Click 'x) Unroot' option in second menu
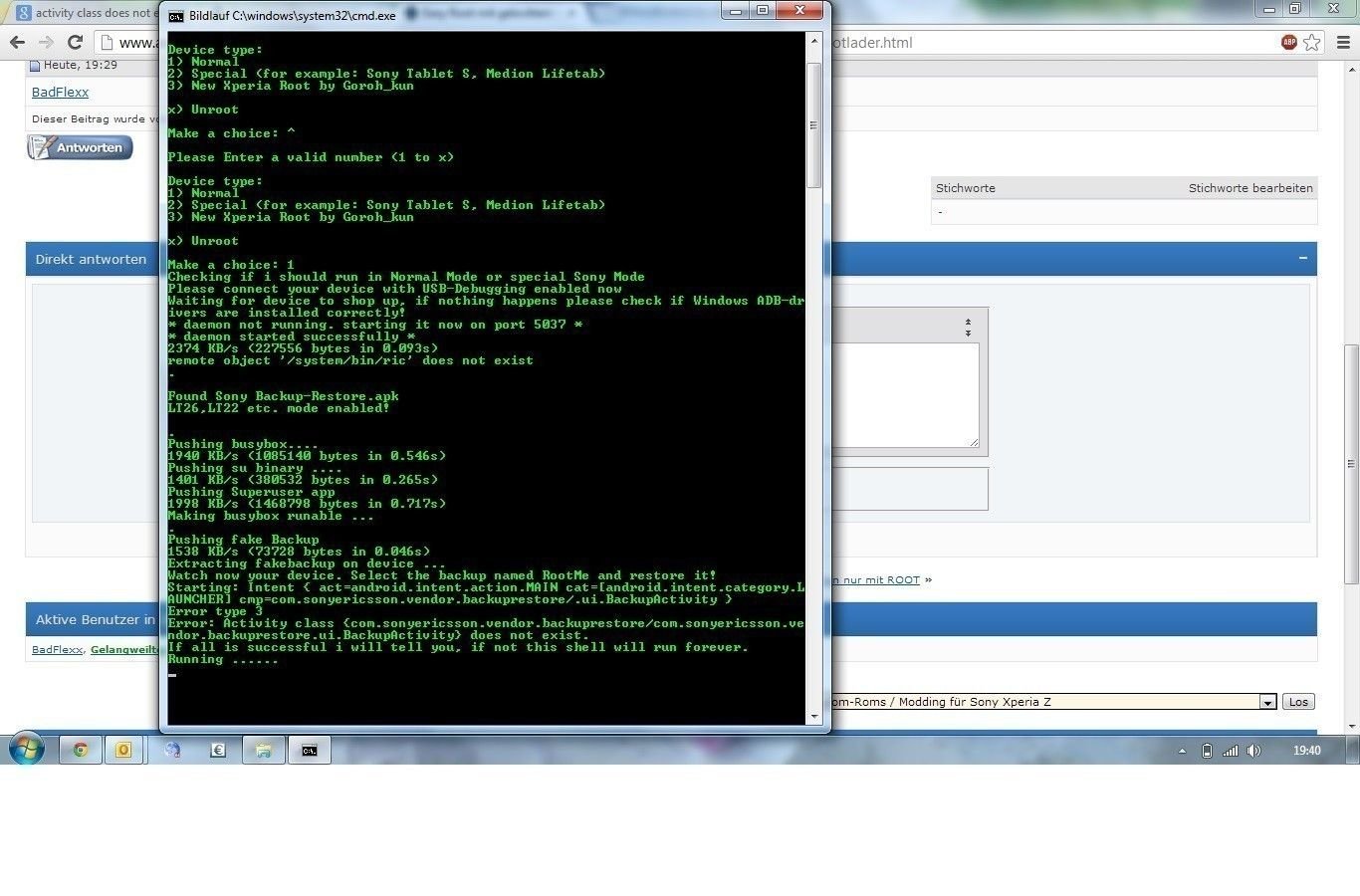Image resolution: width=1360 pixels, height=896 pixels. point(203,241)
